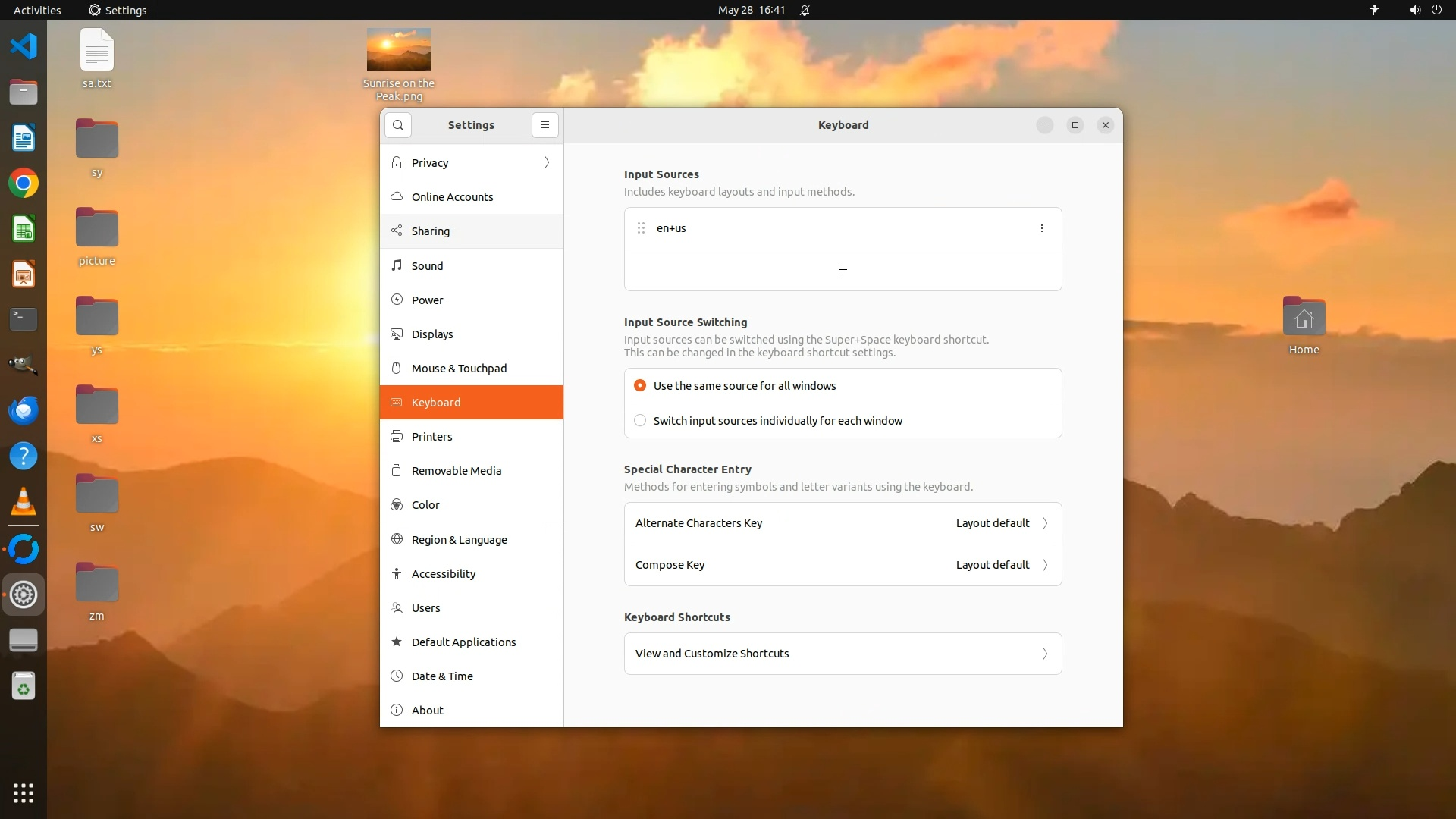Open Visual Studio Code from the dock
Viewport: 1456px width, 819px height.
24,47
